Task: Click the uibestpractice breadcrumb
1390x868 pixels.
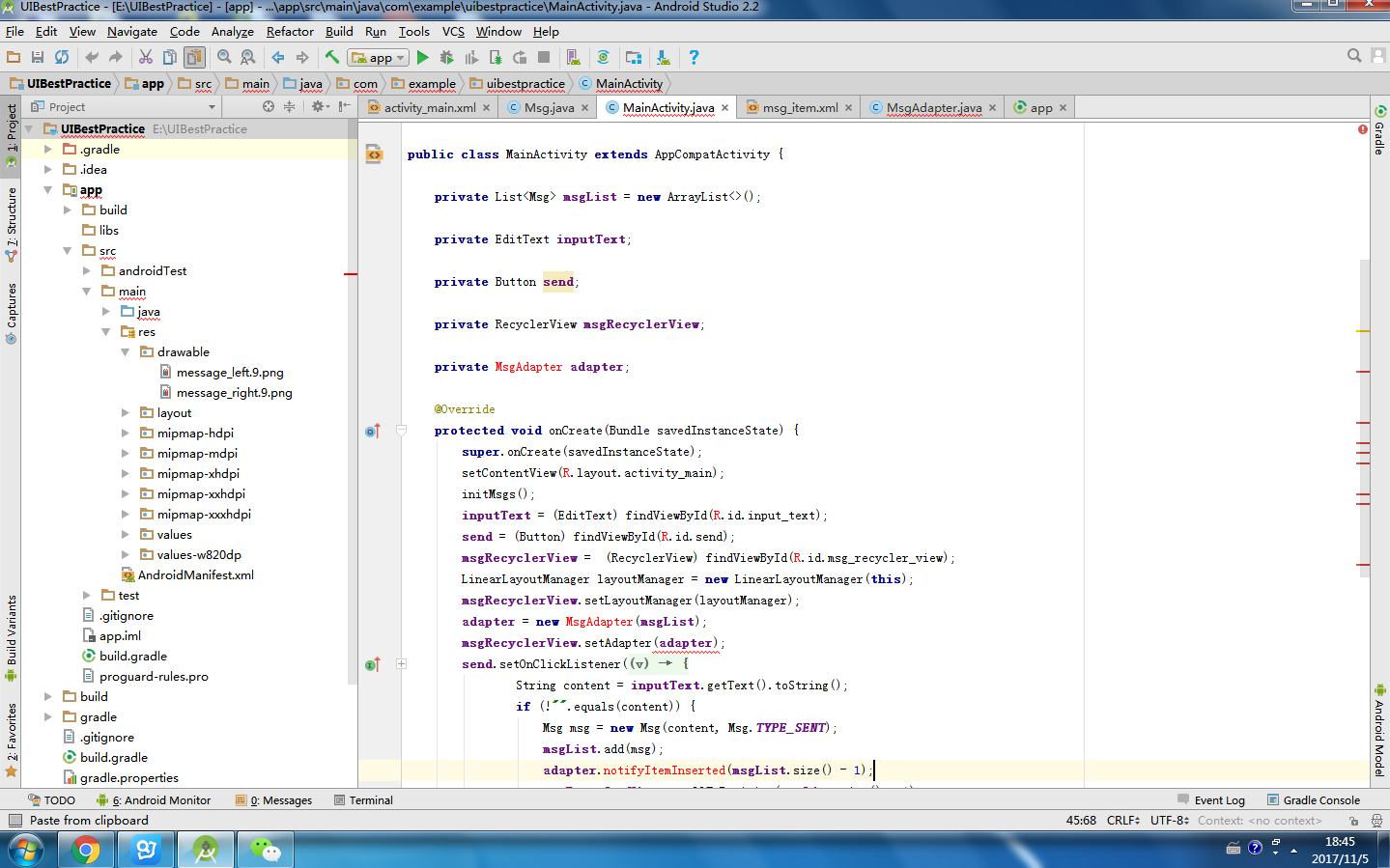Action: (x=517, y=84)
